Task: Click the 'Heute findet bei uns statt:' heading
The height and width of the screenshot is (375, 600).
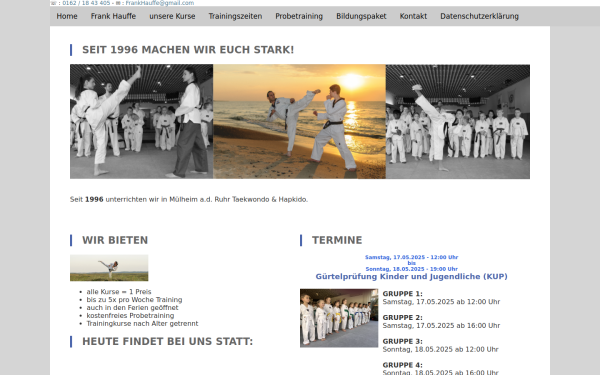Action: (x=168, y=341)
